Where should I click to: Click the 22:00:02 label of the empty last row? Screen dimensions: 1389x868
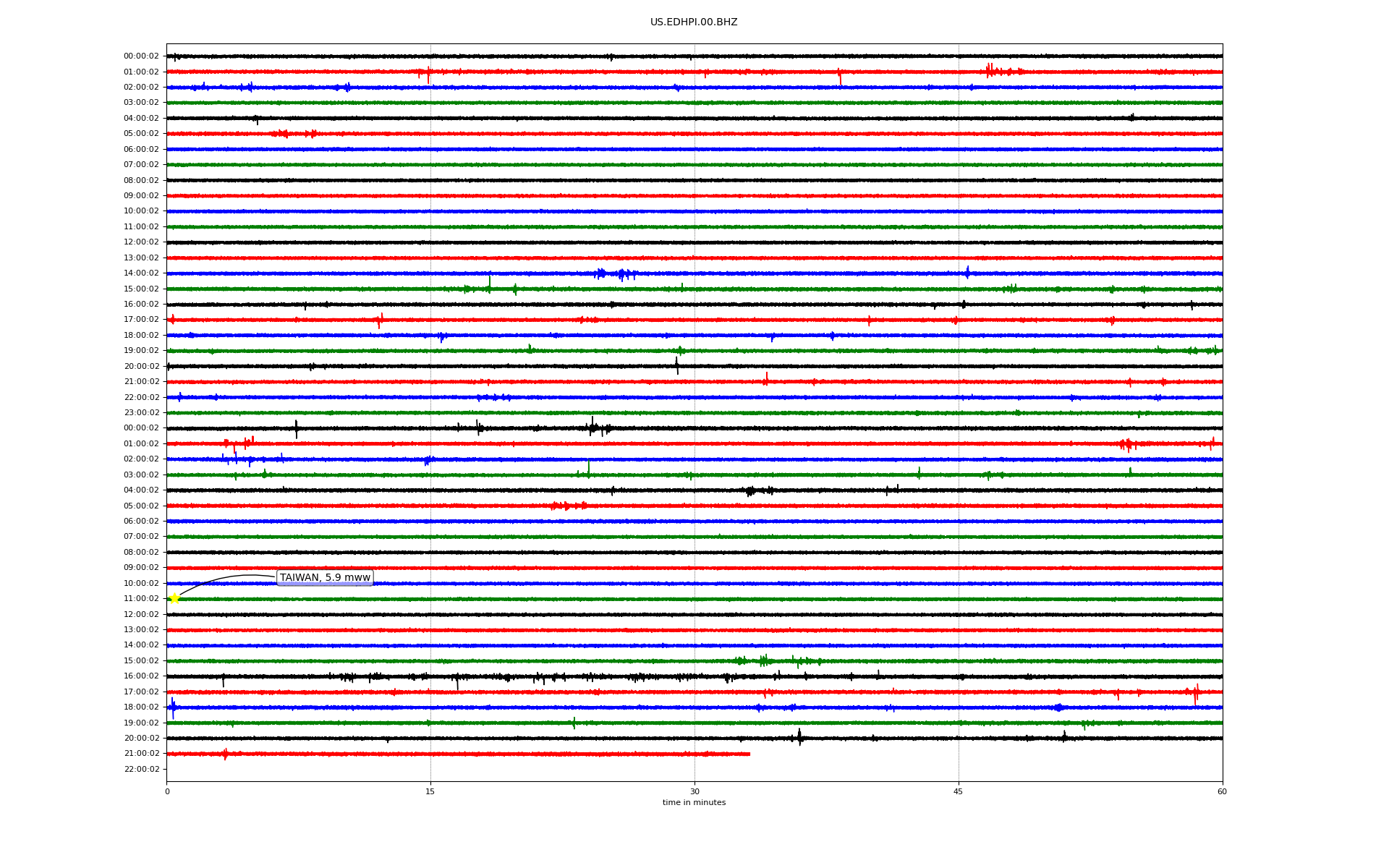(141, 769)
